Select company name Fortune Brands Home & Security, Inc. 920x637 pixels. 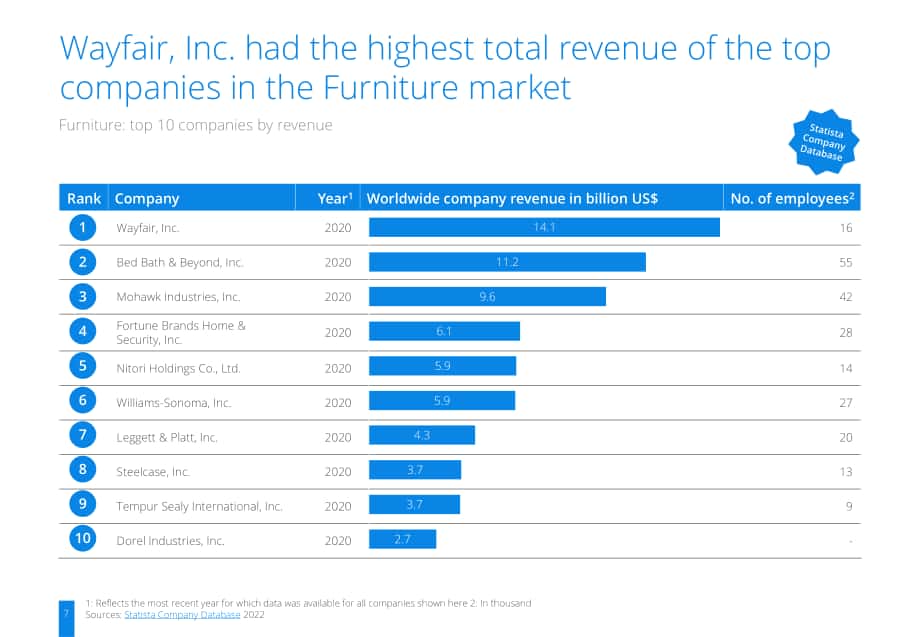click(x=181, y=333)
